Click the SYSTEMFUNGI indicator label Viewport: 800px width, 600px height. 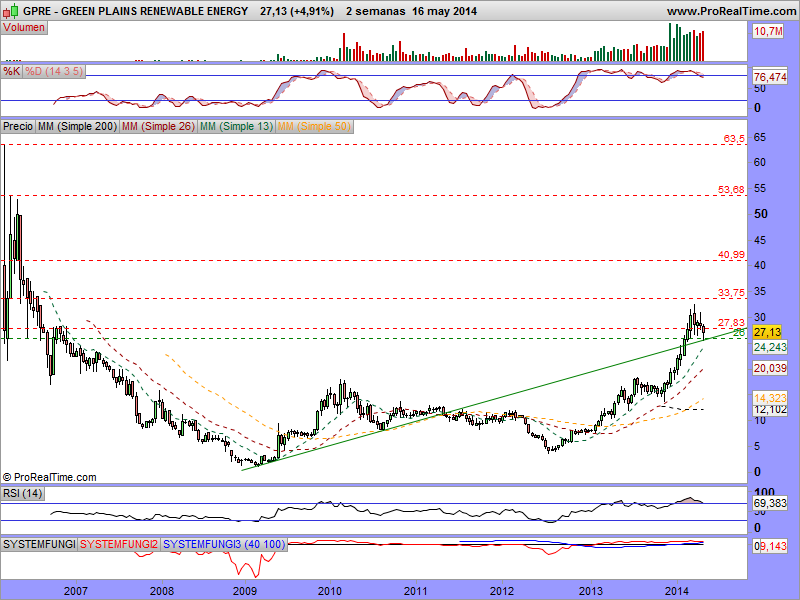click(x=39, y=544)
